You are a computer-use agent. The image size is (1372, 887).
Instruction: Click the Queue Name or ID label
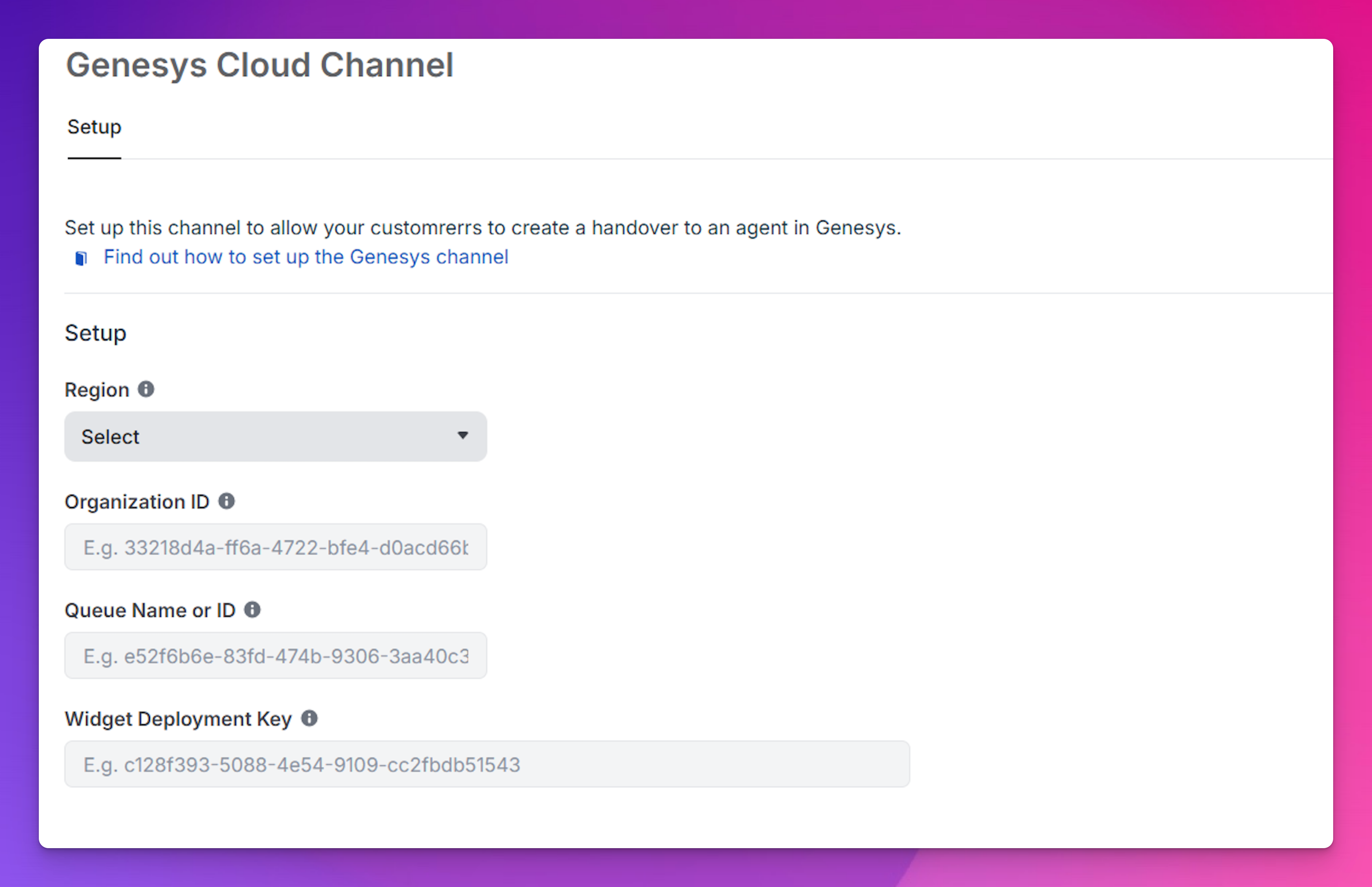tap(150, 610)
